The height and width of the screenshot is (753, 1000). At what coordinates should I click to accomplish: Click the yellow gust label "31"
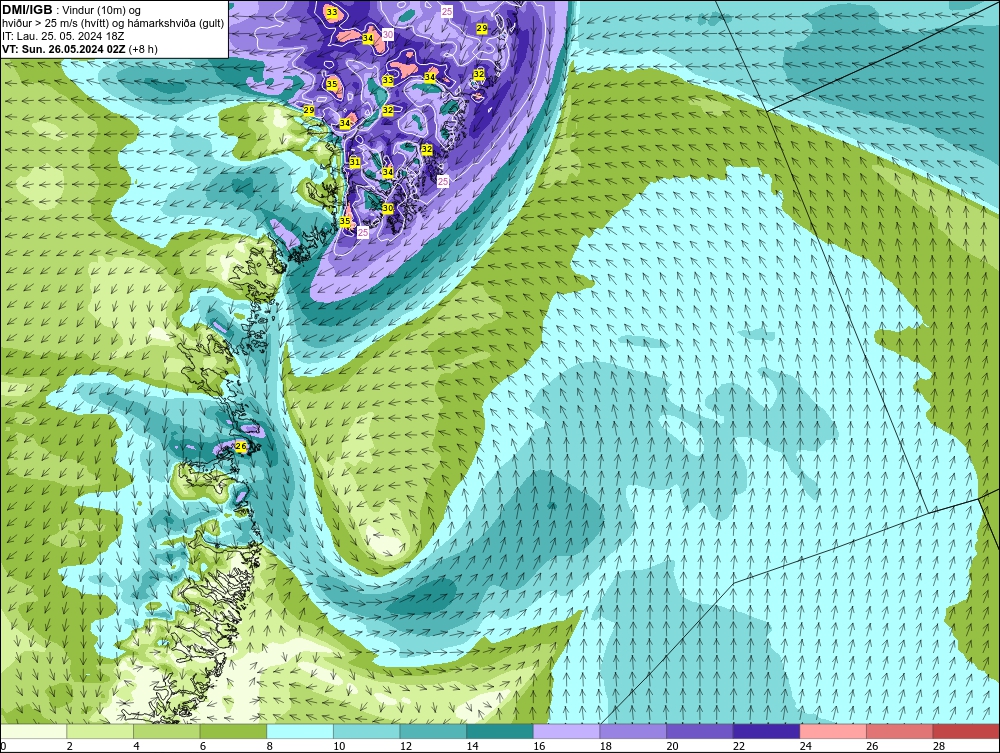coord(355,162)
